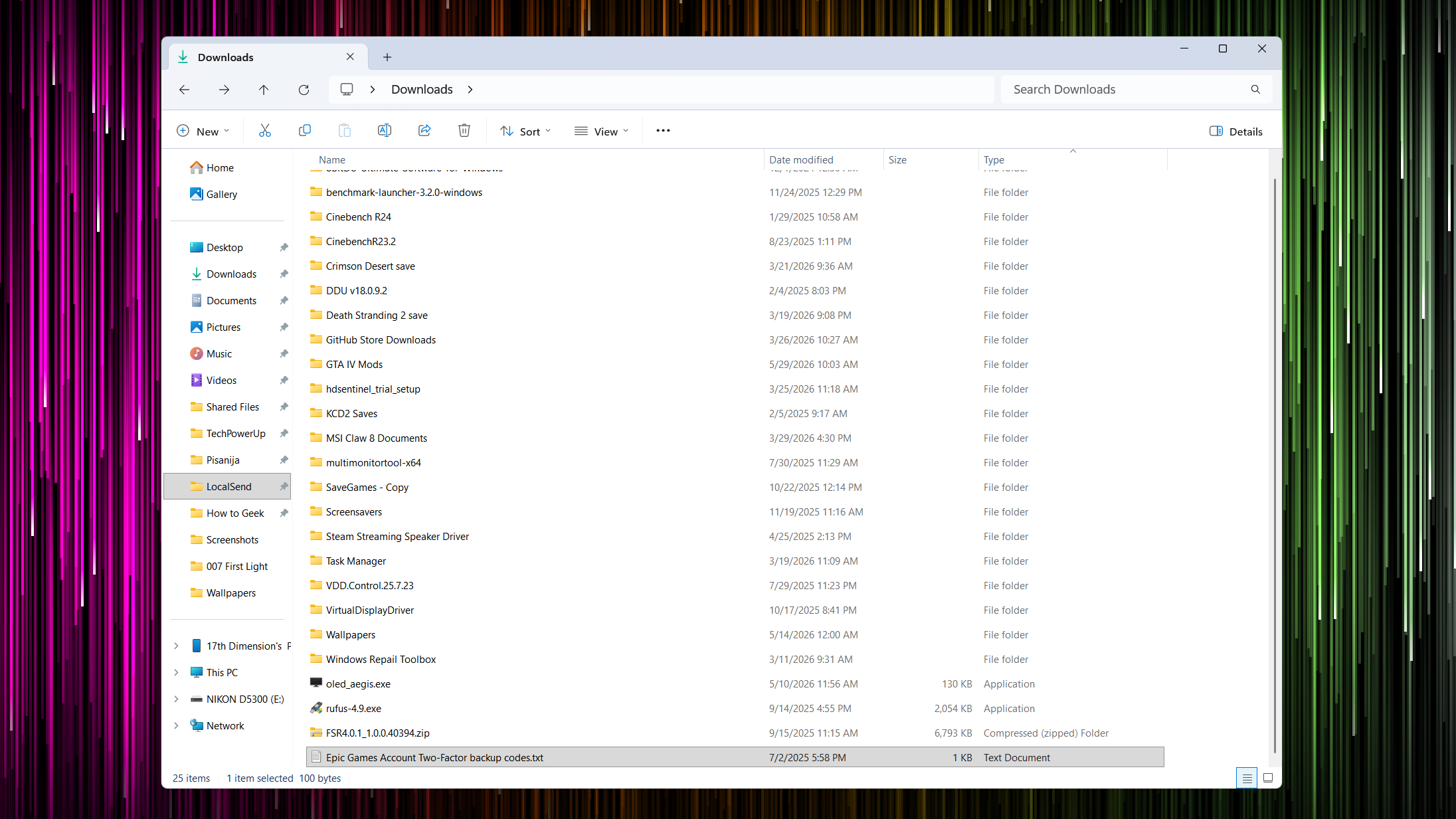The image size is (1456, 819).
Task: Click the chevron after Downloads in address bar
Action: coord(470,90)
